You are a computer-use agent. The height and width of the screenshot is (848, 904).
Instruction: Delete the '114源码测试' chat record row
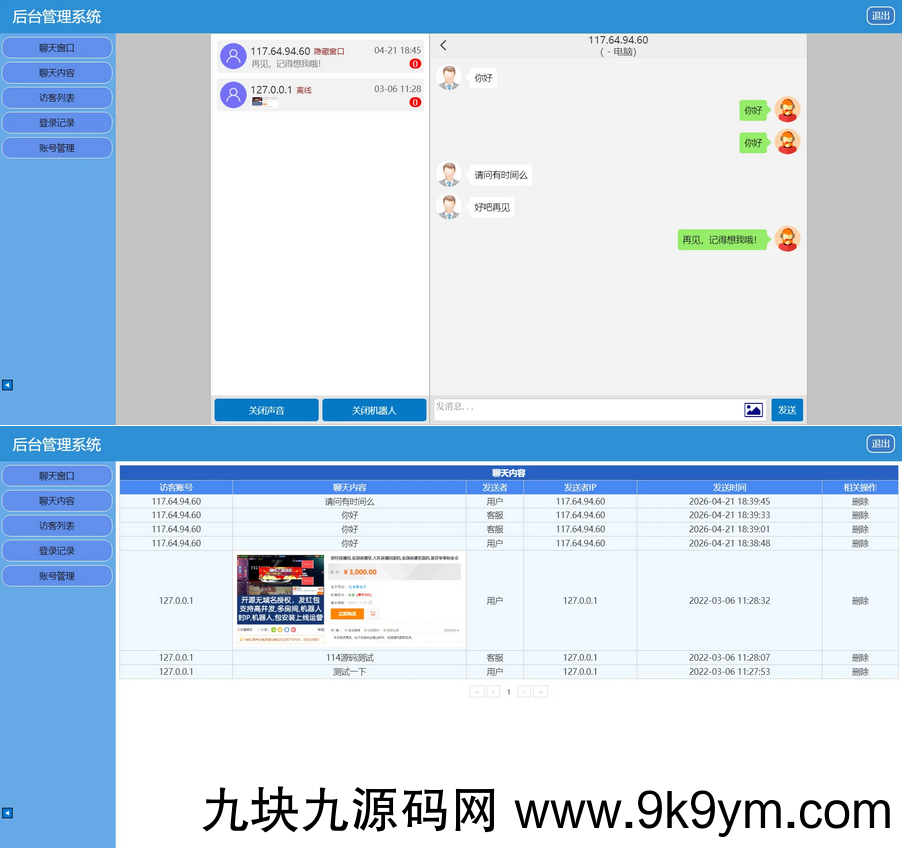point(860,658)
